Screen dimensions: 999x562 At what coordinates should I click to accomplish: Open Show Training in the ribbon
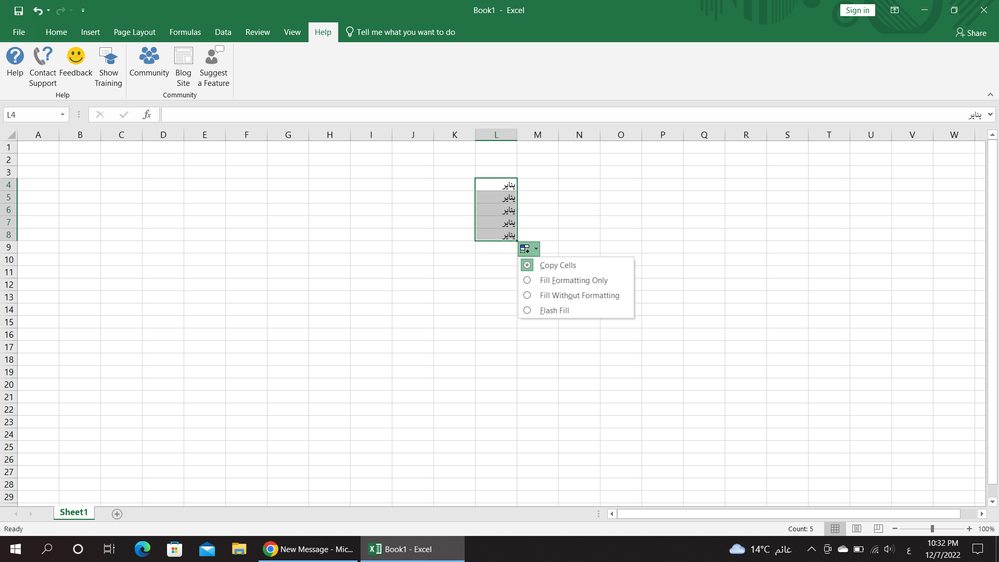[108, 66]
